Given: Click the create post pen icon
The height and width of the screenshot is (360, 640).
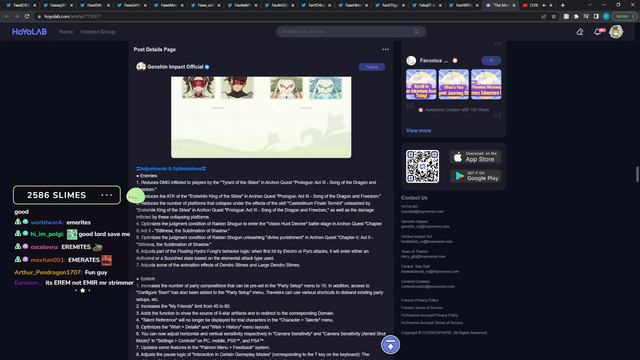Looking at the screenshot, I should [580, 32].
